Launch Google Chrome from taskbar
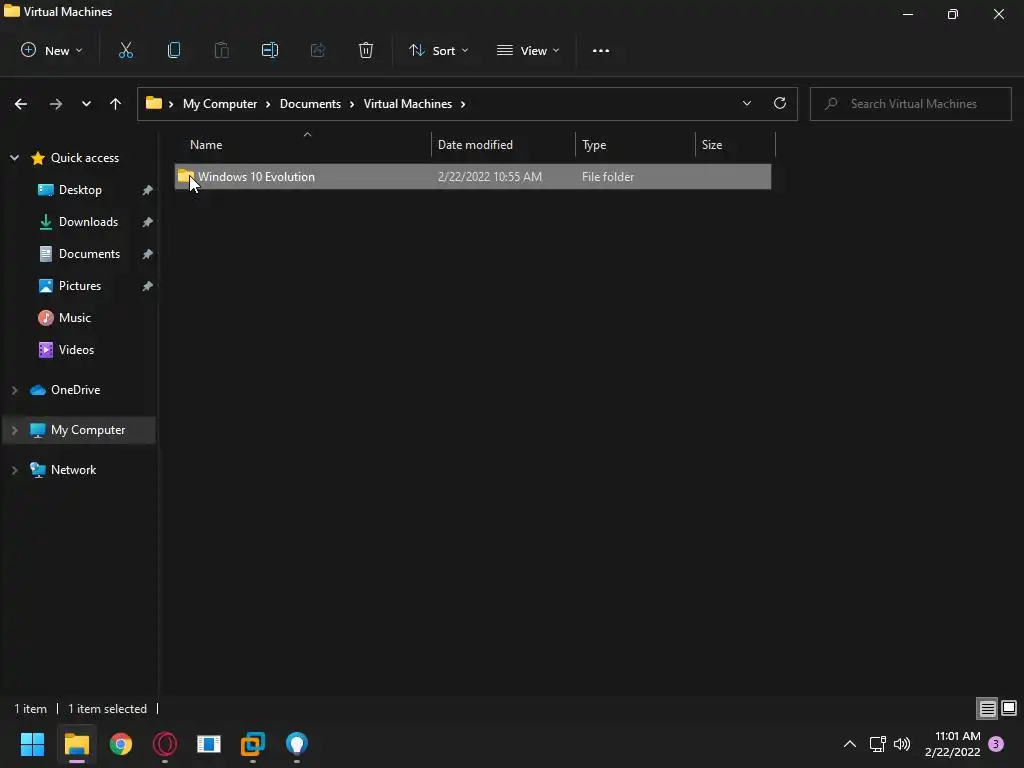 pyautogui.click(x=121, y=744)
